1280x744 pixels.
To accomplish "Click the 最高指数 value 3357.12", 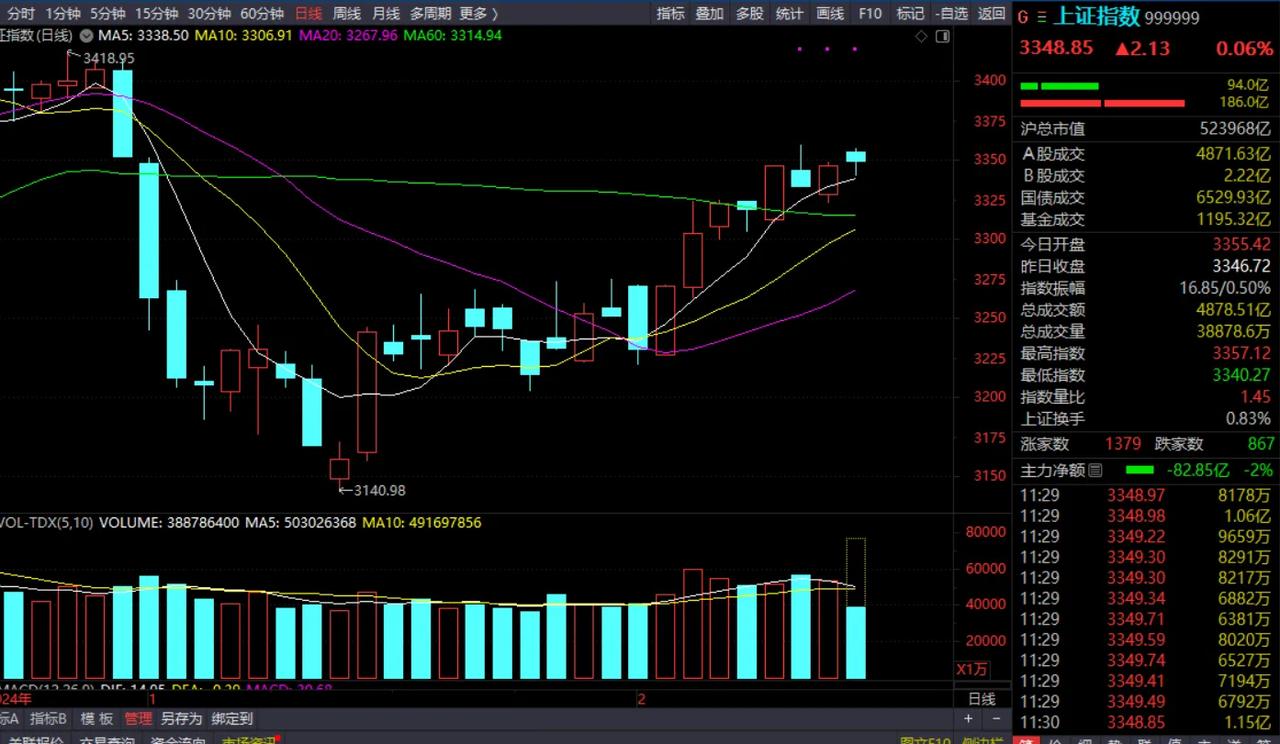I will click(x=1241, y=353).
